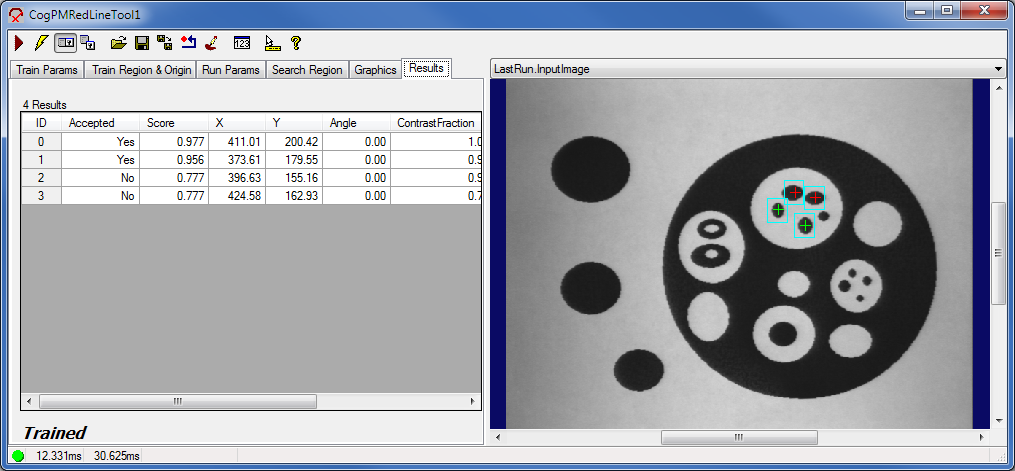This screenshot has height=471, width=1015.
Task: Select result row with ID 2
Action: pos(41,178)
